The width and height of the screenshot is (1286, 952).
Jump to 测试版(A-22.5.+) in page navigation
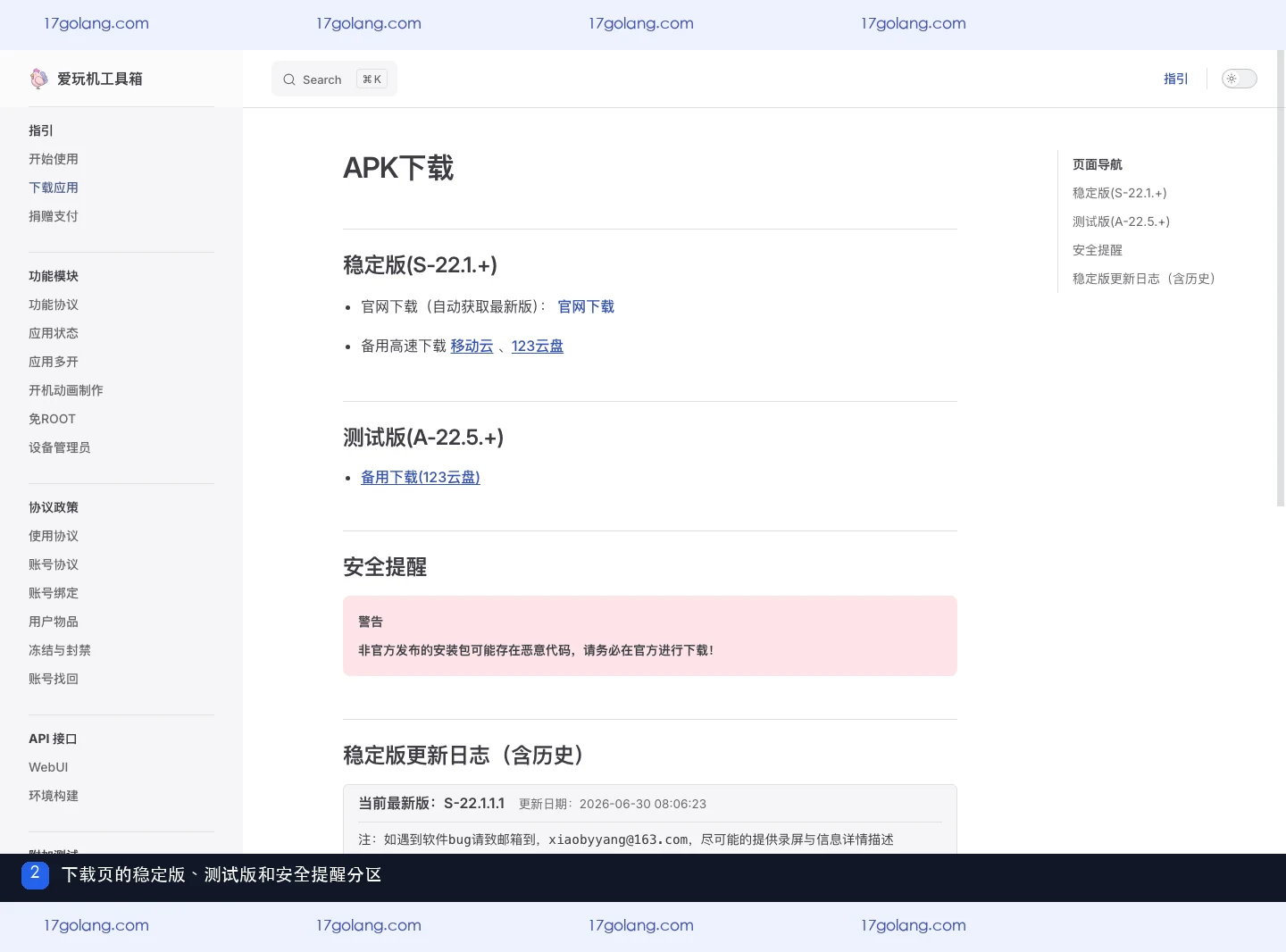pos(1121,221)
